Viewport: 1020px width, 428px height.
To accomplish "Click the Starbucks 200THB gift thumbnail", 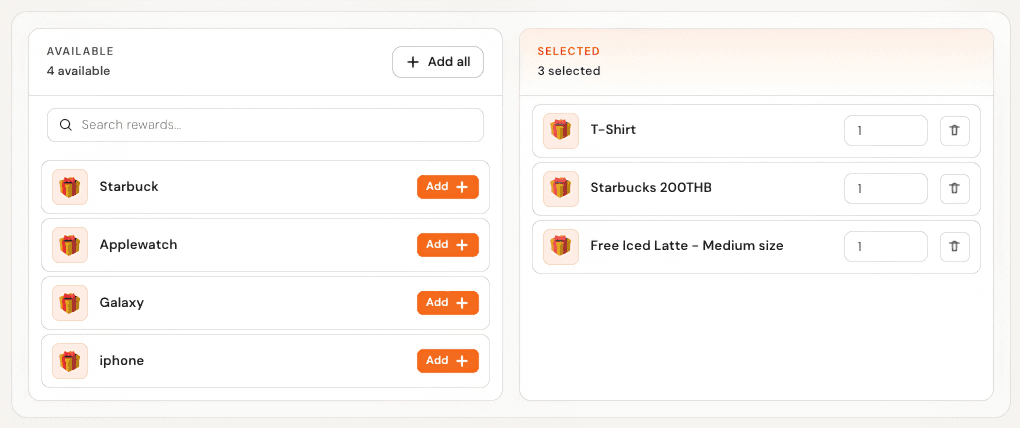I will pyautogui.click(x=561, y=189).
